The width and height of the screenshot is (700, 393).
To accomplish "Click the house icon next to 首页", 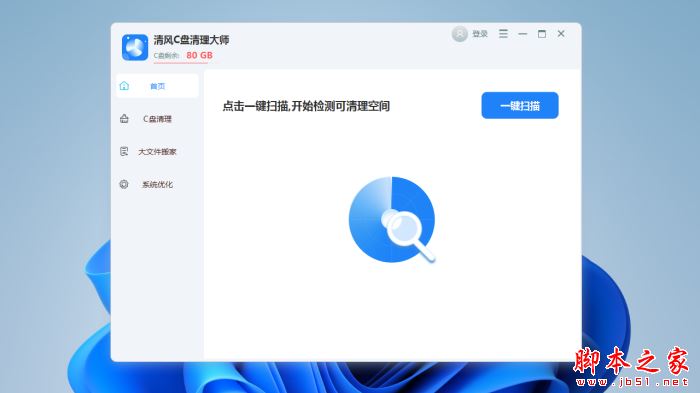I will tap(124, 86).
